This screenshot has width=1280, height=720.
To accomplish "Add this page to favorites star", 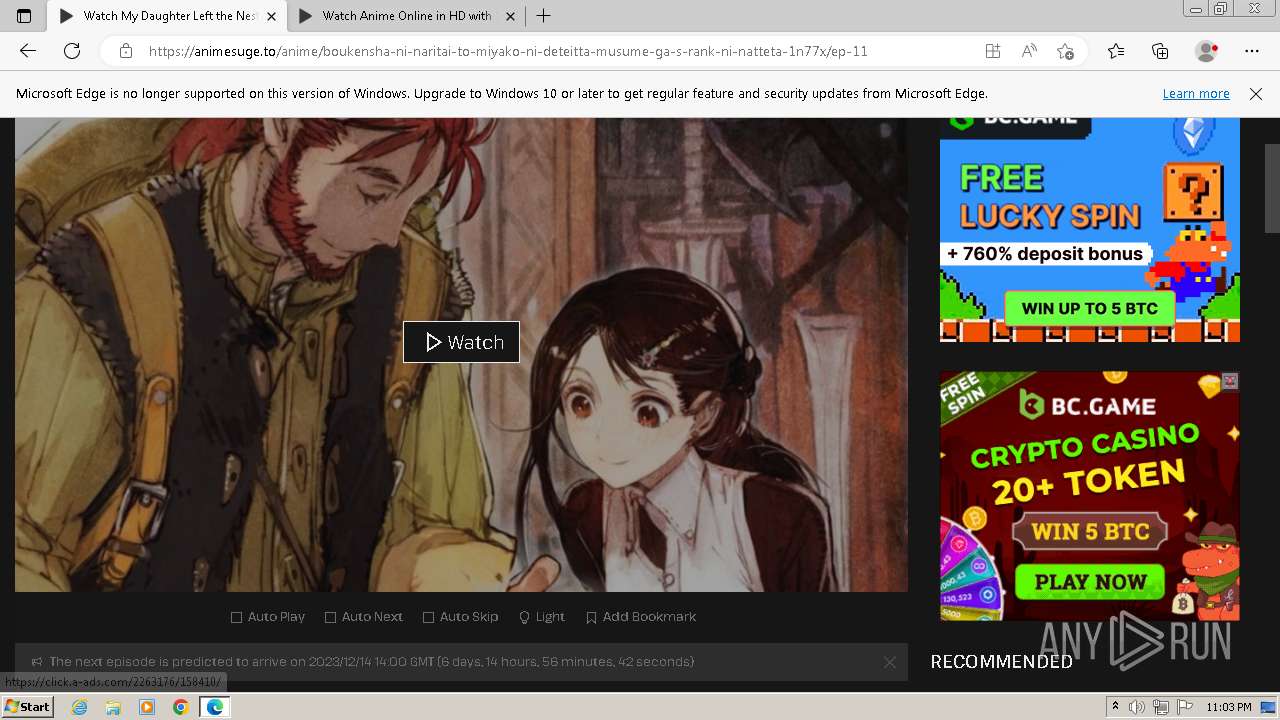I will [1066, 51].
